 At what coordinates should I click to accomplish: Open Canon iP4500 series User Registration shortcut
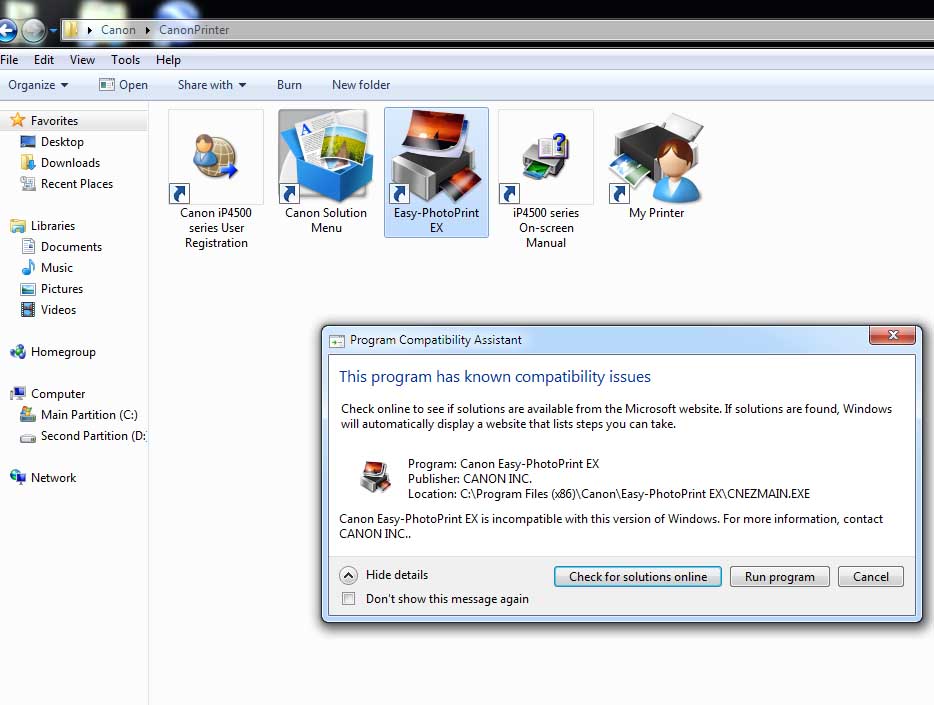click(216, 179)
